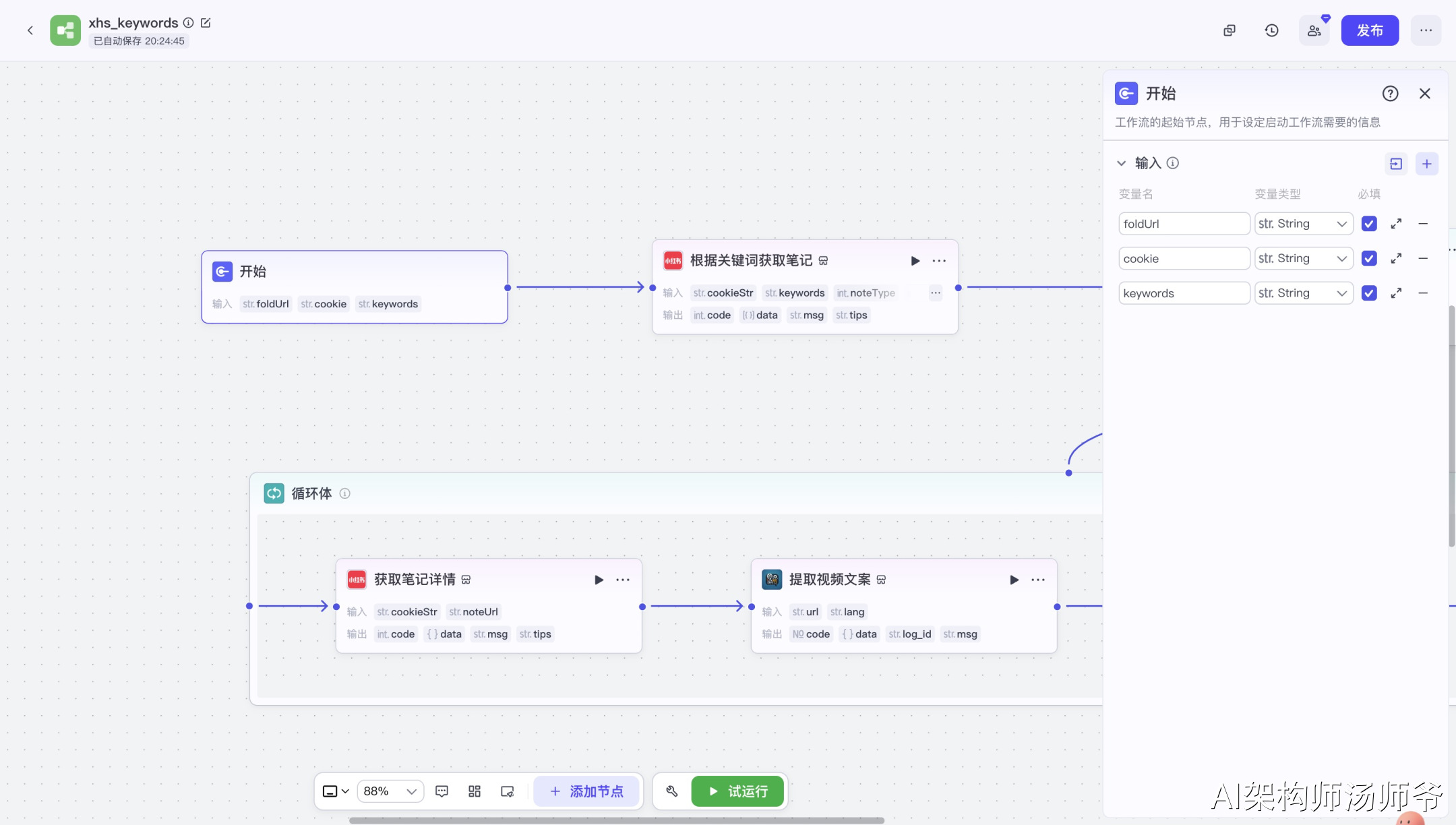Click the 试运行 test run button
The height and width of the screenshot is (825, 1456).
737,791
